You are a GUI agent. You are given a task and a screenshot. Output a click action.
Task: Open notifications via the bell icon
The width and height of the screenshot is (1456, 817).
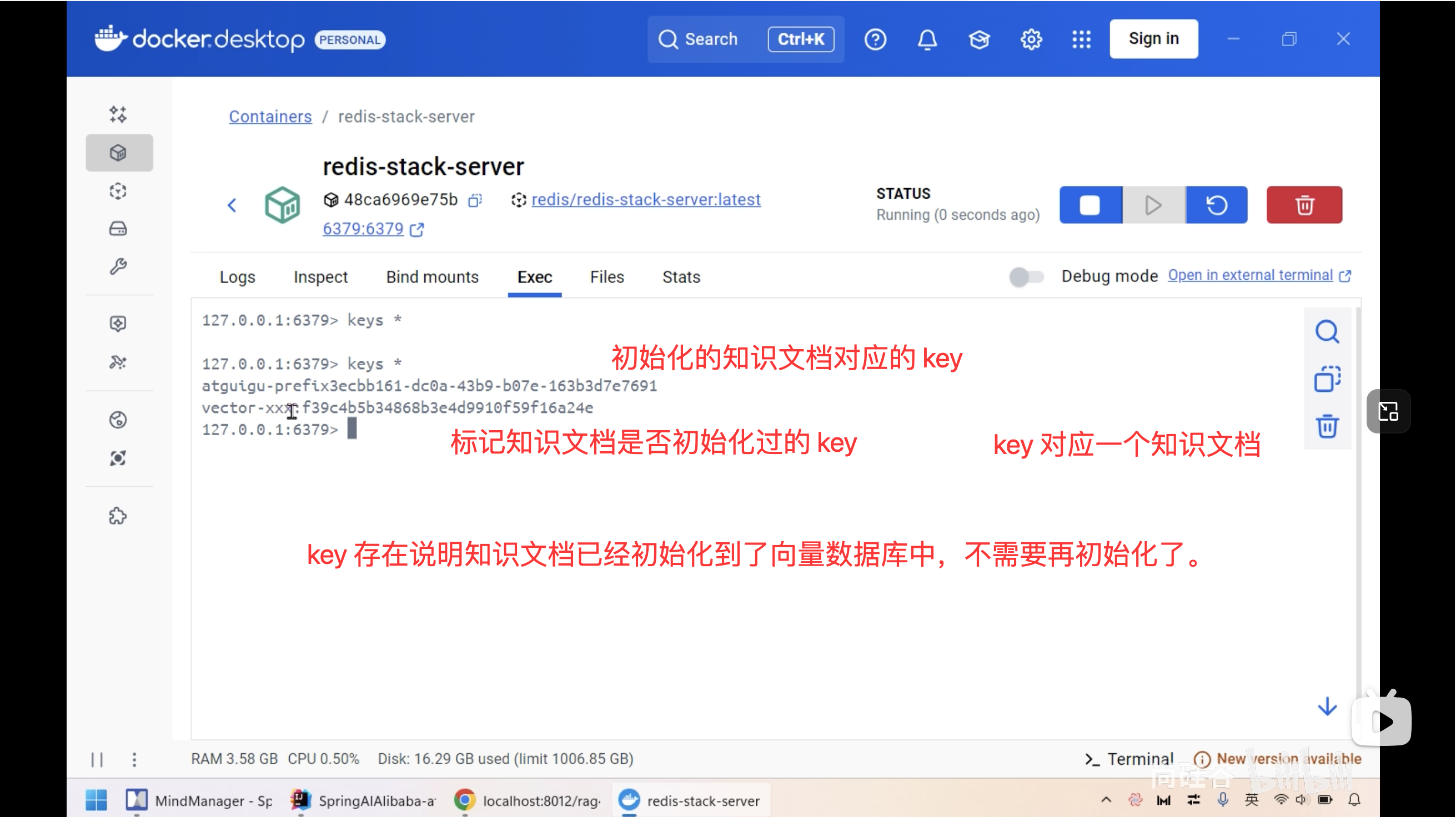(927, 39)
